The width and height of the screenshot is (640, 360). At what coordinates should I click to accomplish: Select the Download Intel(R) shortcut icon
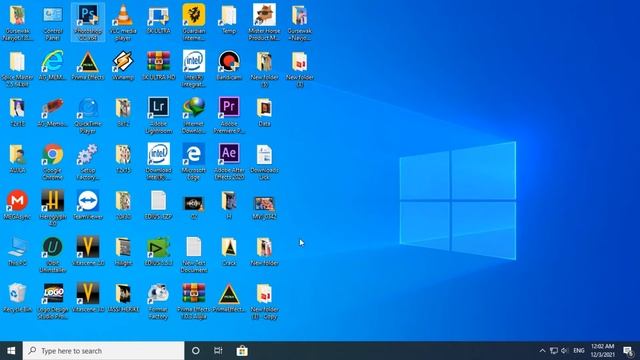click(158, 162)
